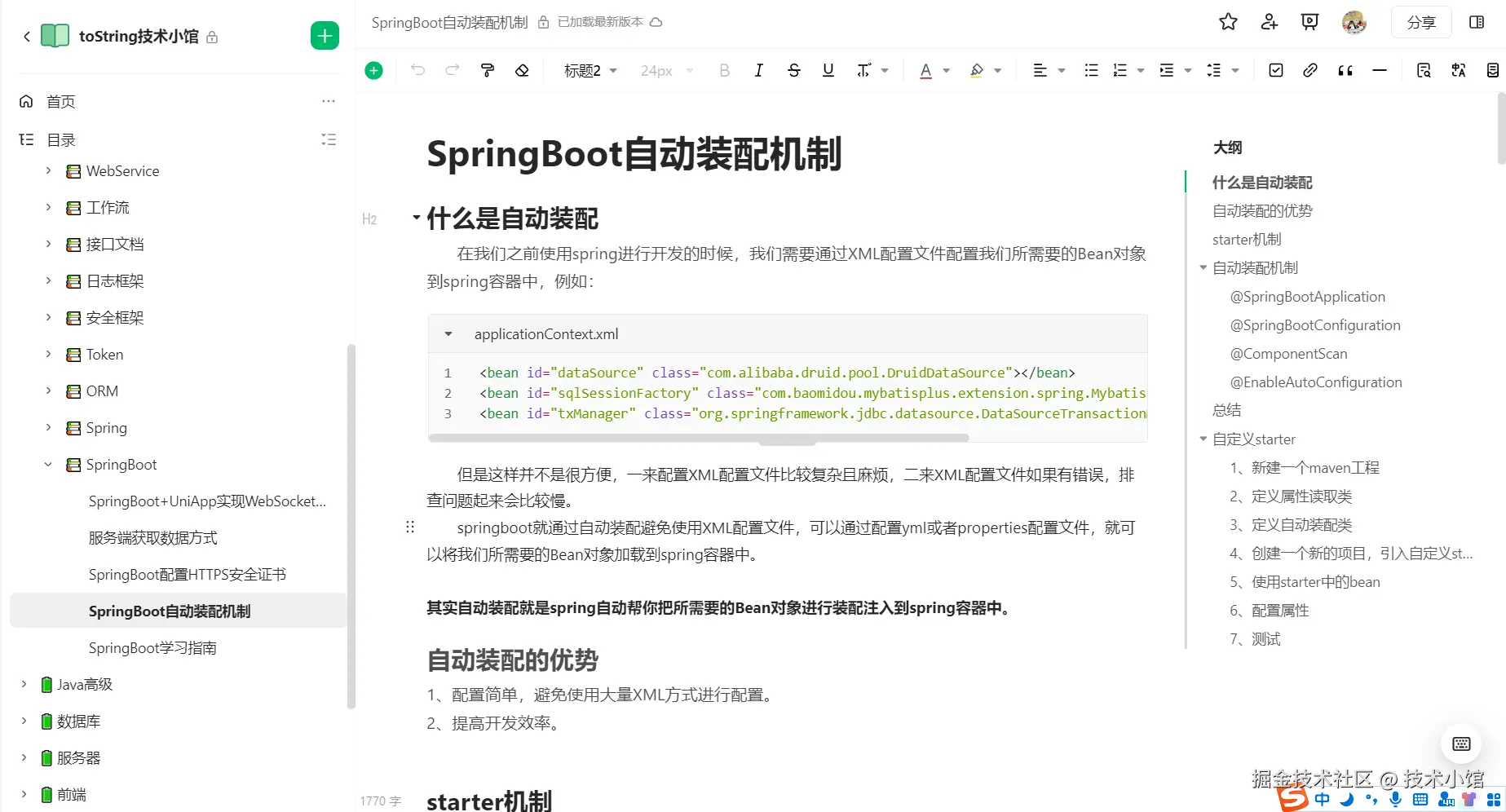Image resolution: width=1506 pixels, height=812 pixels.
Task: Open the floating keyboard shortcuts button
Action: [1461, 744]
